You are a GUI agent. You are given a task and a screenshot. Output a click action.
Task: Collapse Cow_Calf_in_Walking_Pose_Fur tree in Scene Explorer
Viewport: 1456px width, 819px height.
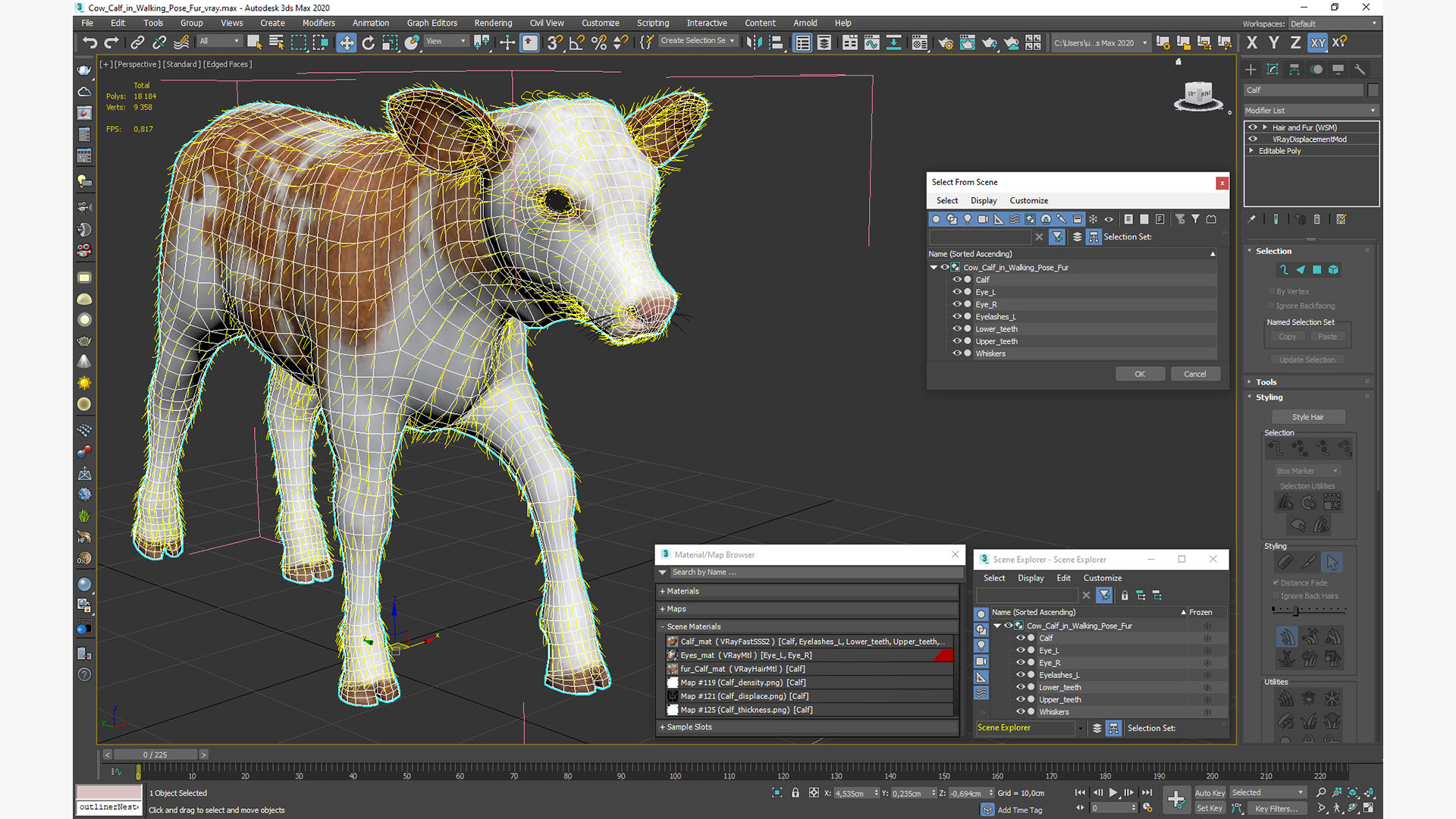tap(997, 626)
